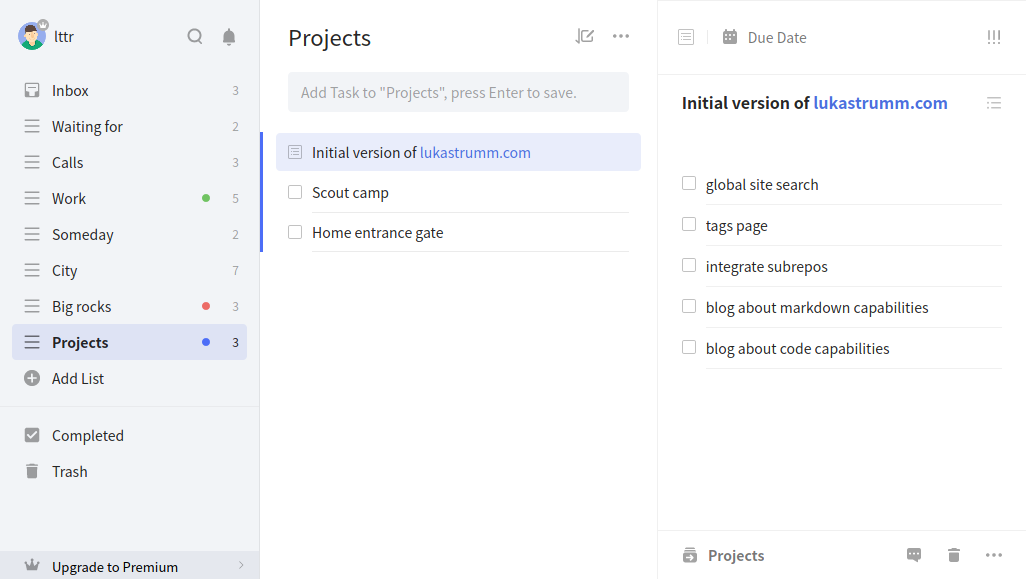Open priority exclamation marks icon
1026x579 pixels.
click(993, 37)
